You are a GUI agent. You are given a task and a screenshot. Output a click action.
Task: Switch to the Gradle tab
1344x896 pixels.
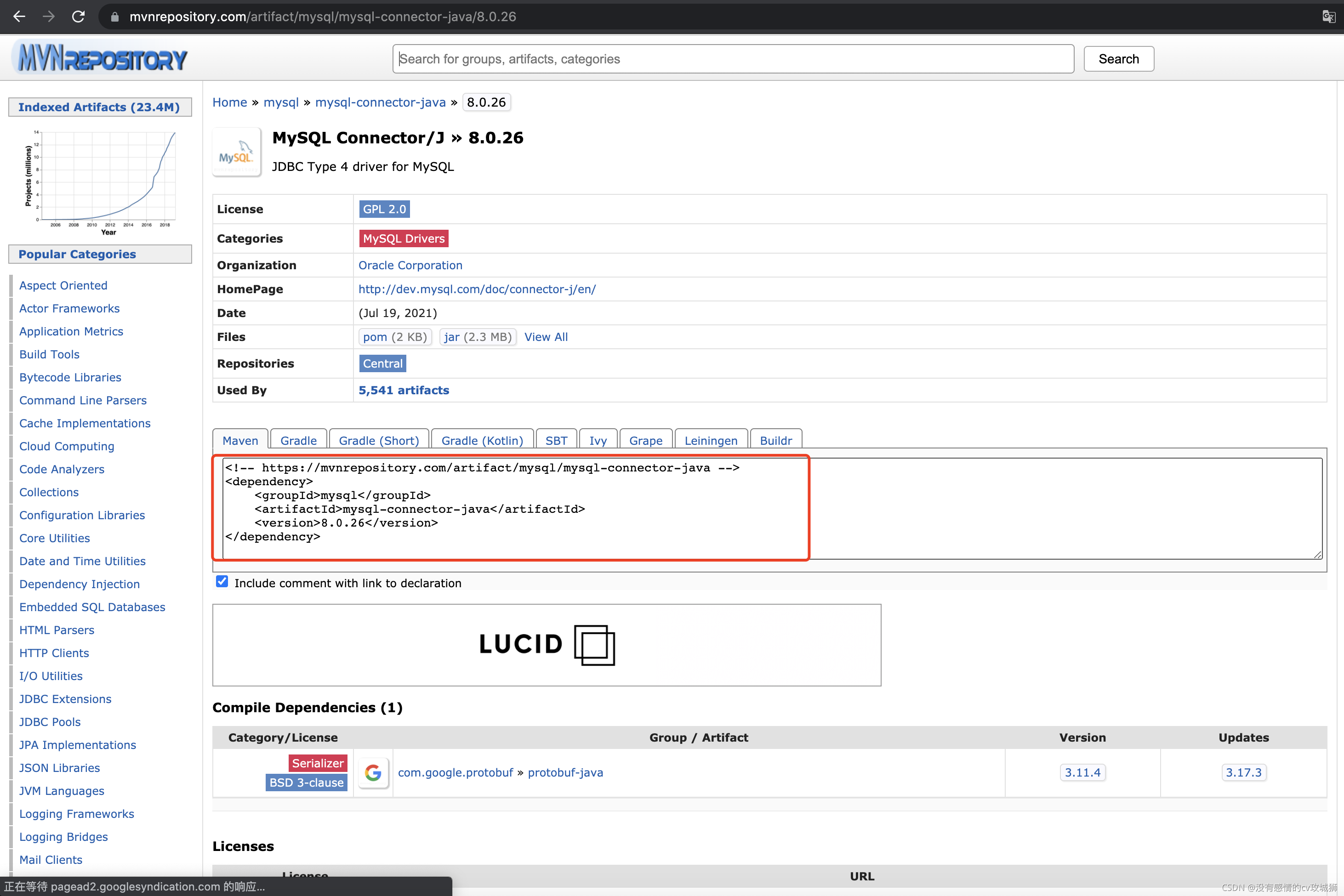pos(298,440)
